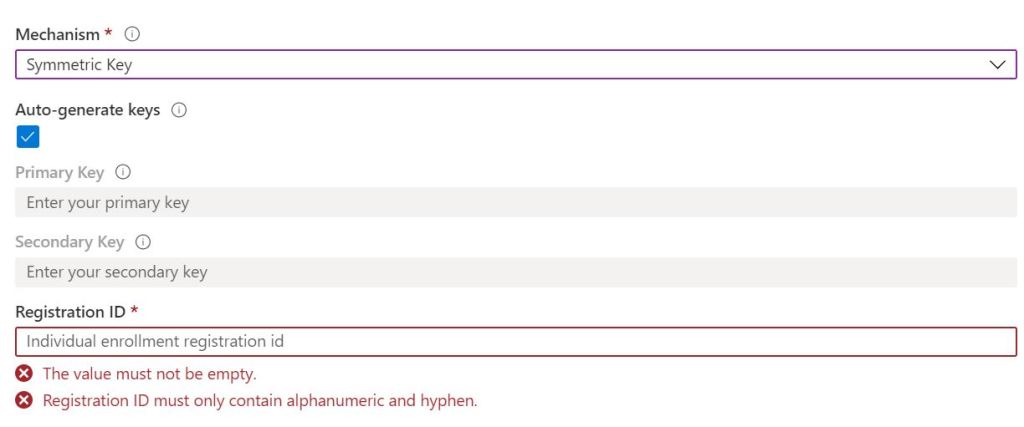The image size is (1024, 427).
Task: Click the Secondary Key label text
Action: pyautogui.click(x=69, y=243)
